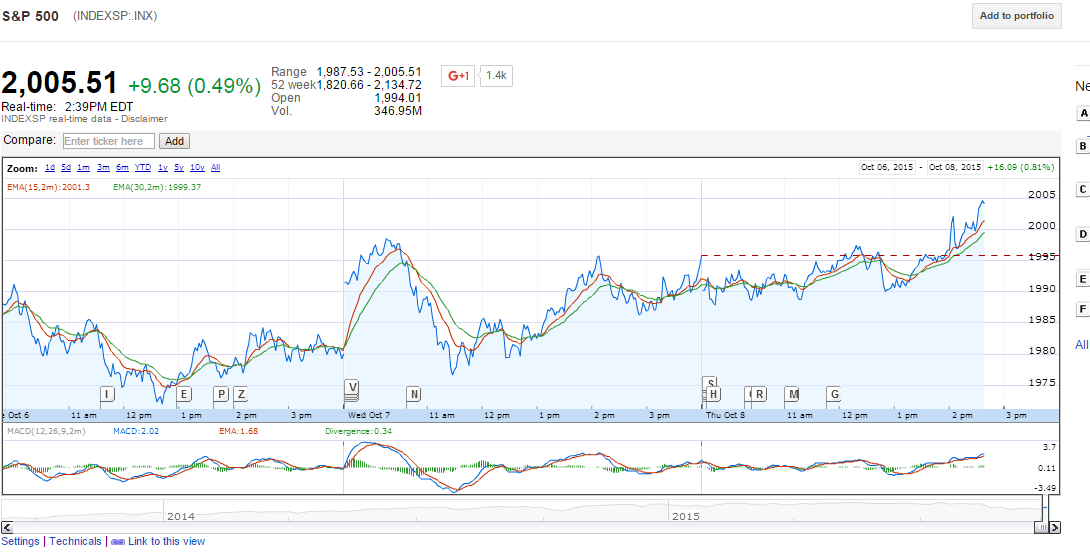Select news flag P on chart
The height and width of the screenshot is (556, 1090).
tap(221, 394)
